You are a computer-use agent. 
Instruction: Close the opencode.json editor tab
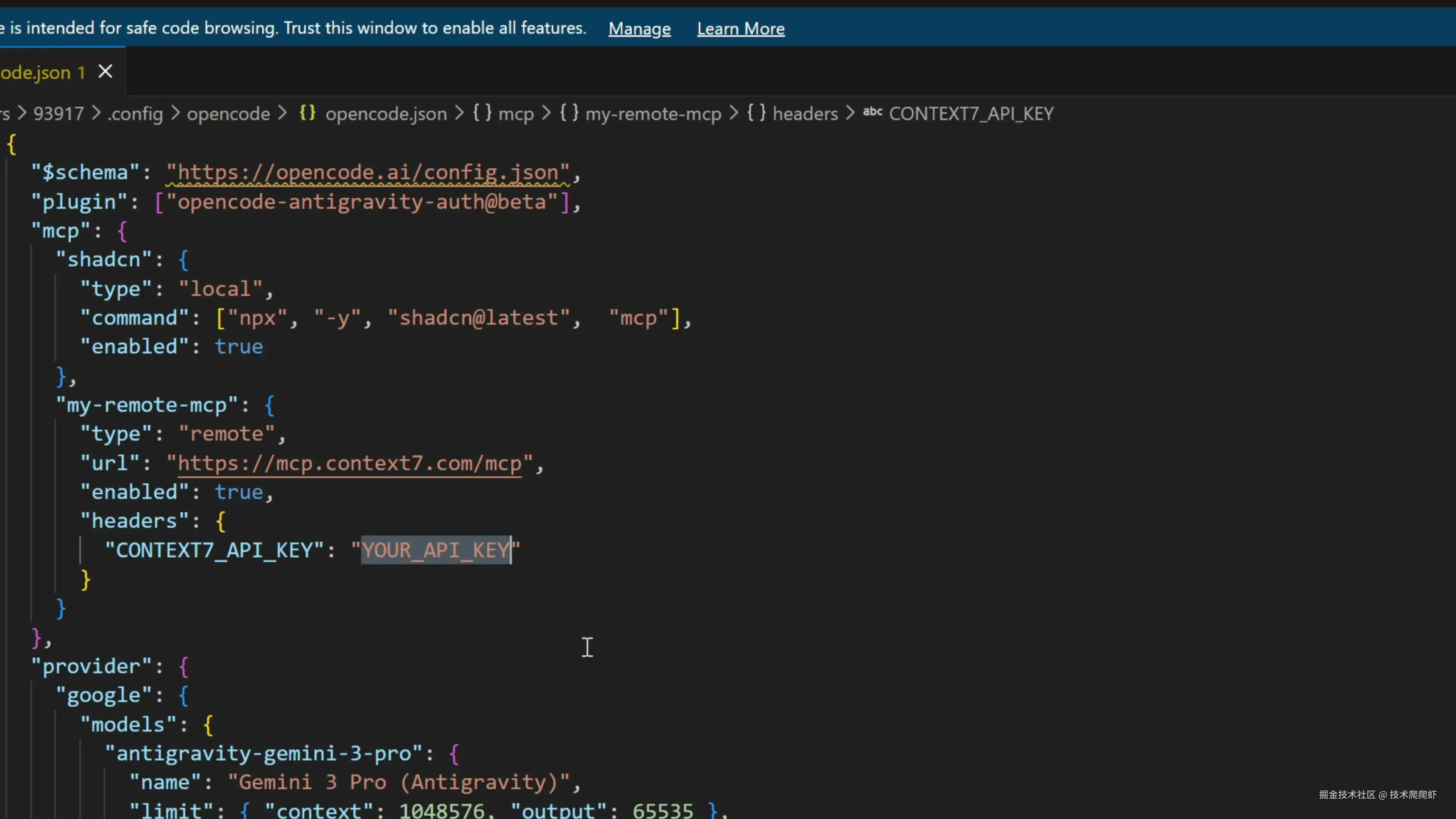pos(105,72)
